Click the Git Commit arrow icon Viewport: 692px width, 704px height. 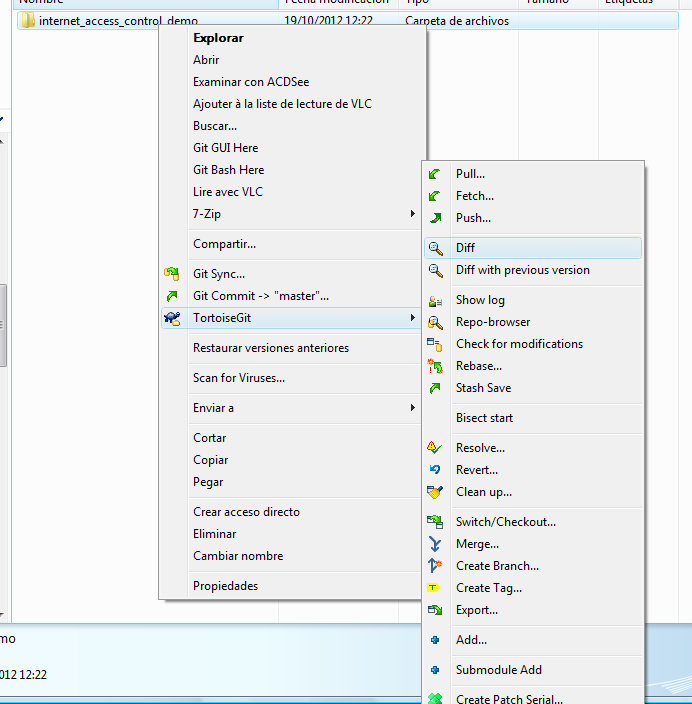[172, 296]
